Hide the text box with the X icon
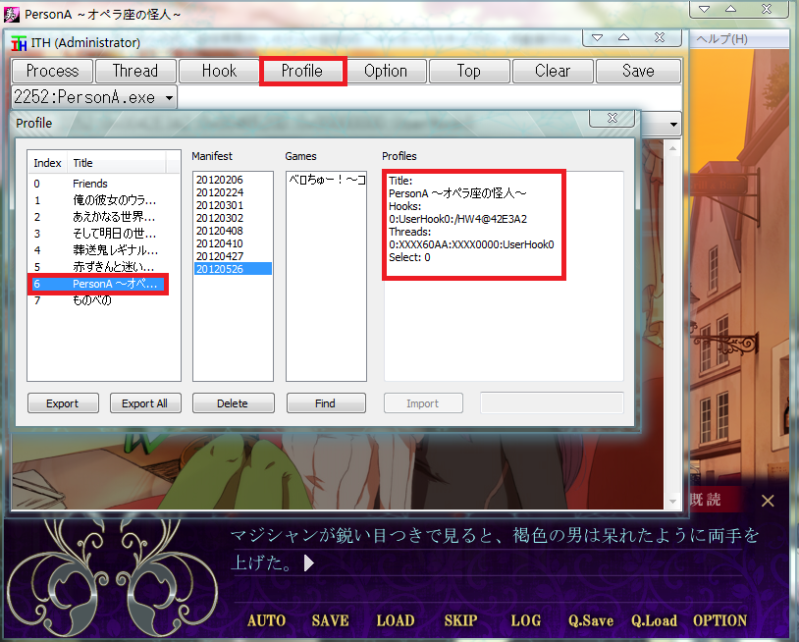The width and height of the screenshot is (799, 642). point(767,501)
